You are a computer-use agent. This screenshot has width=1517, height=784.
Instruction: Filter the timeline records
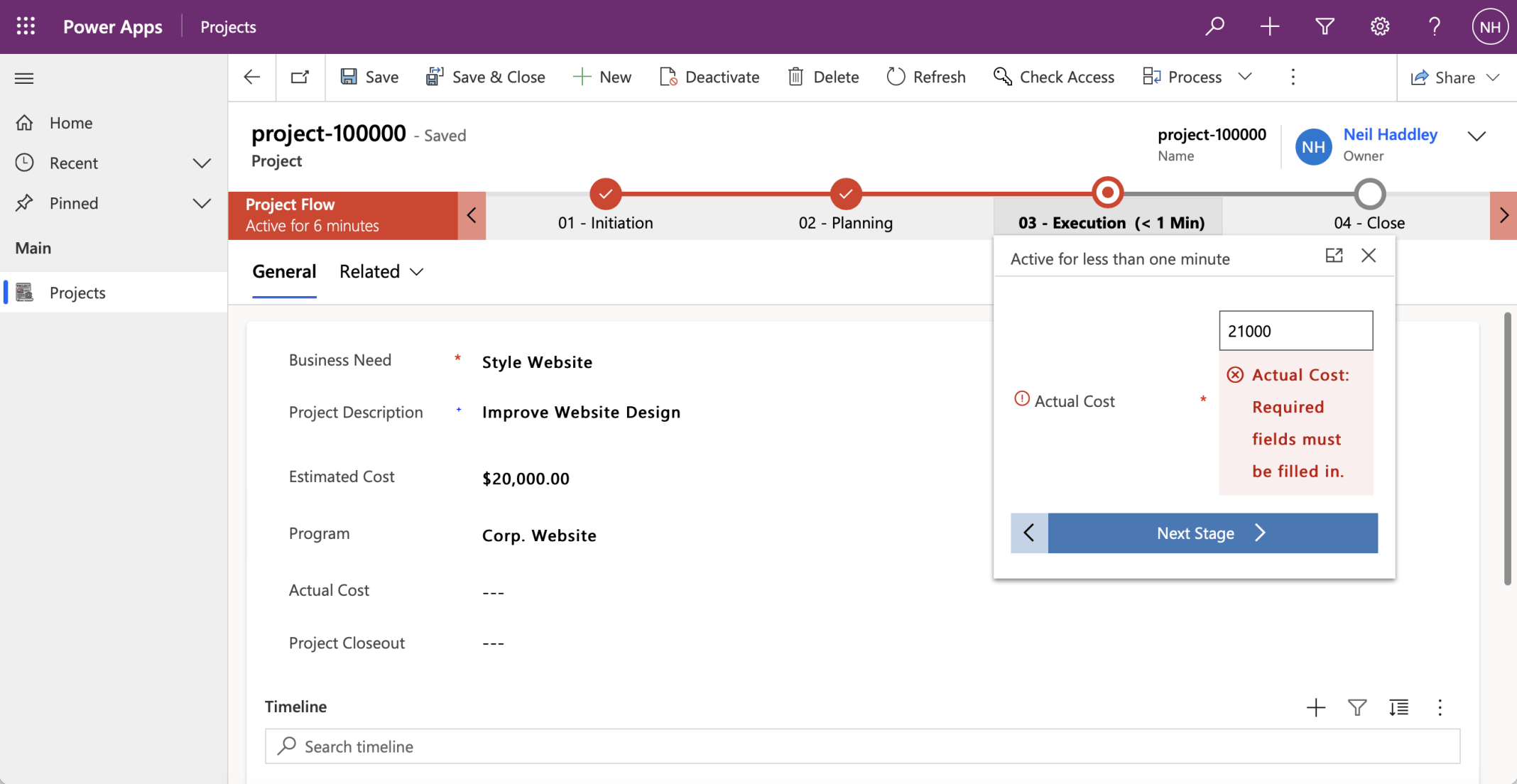[x=1356, y=707]
